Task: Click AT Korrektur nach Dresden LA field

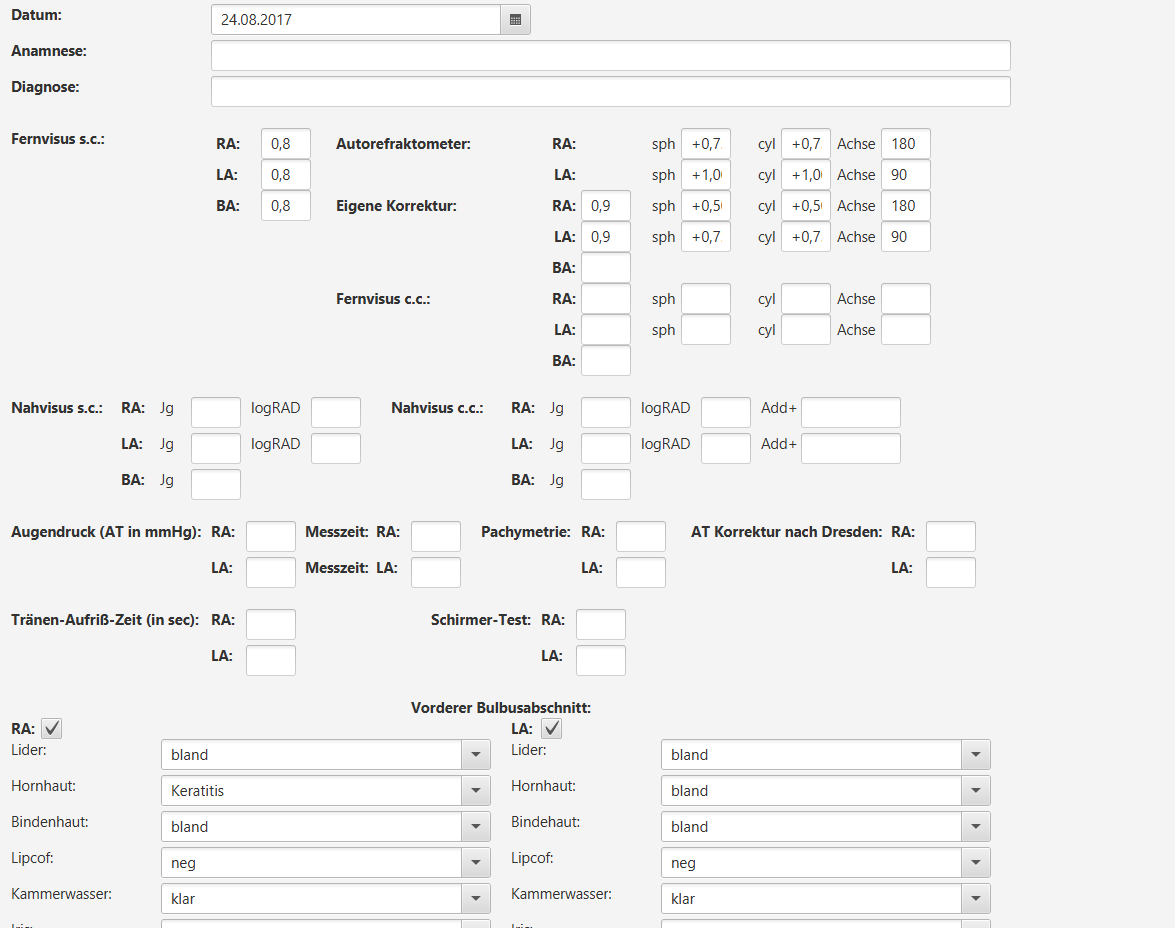Action: [951, 573]
